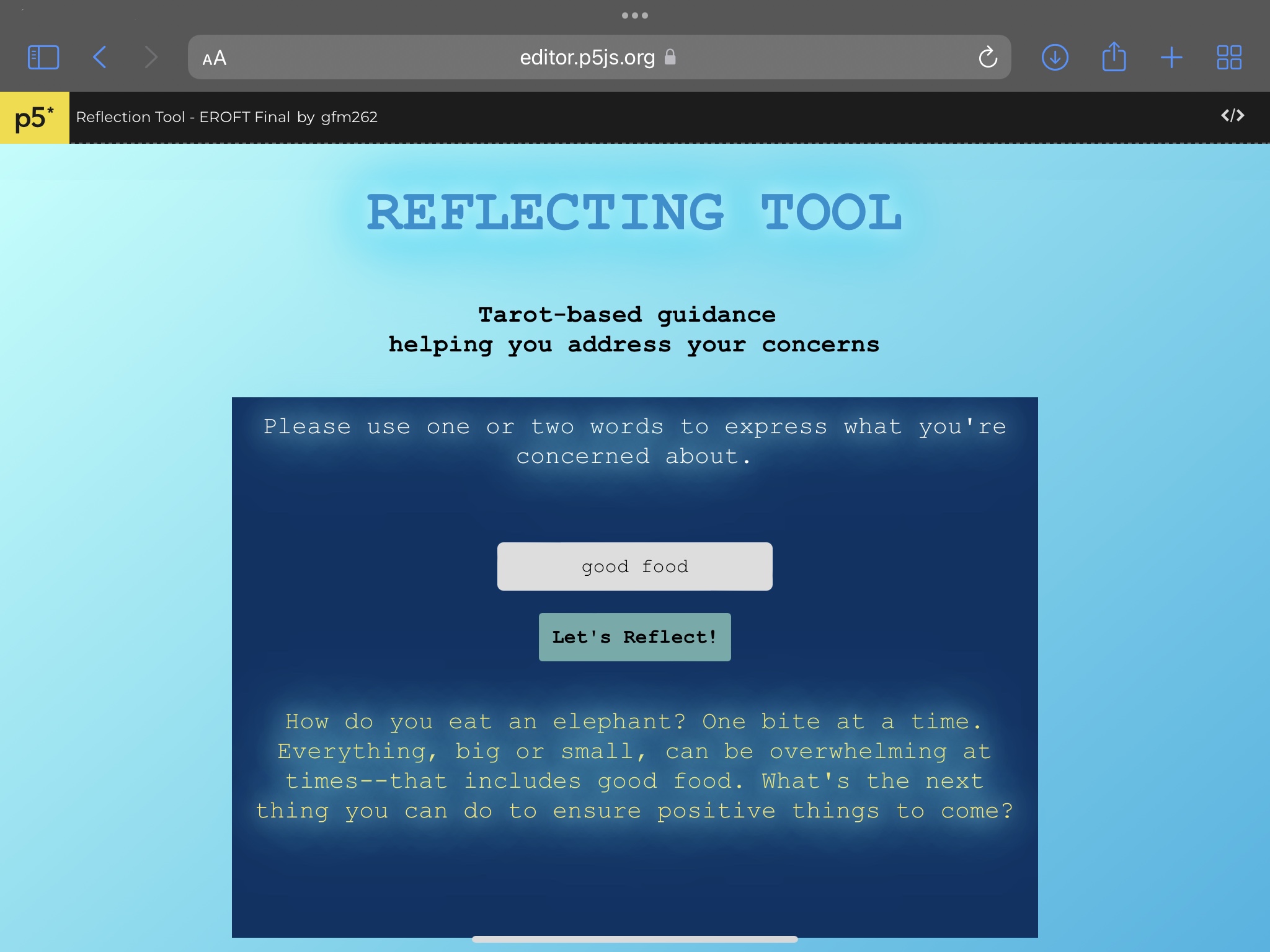This screenshot has width=1270, height=952.
Task: Open gfm262 author profile link
Action: click(x=349, y=117)
